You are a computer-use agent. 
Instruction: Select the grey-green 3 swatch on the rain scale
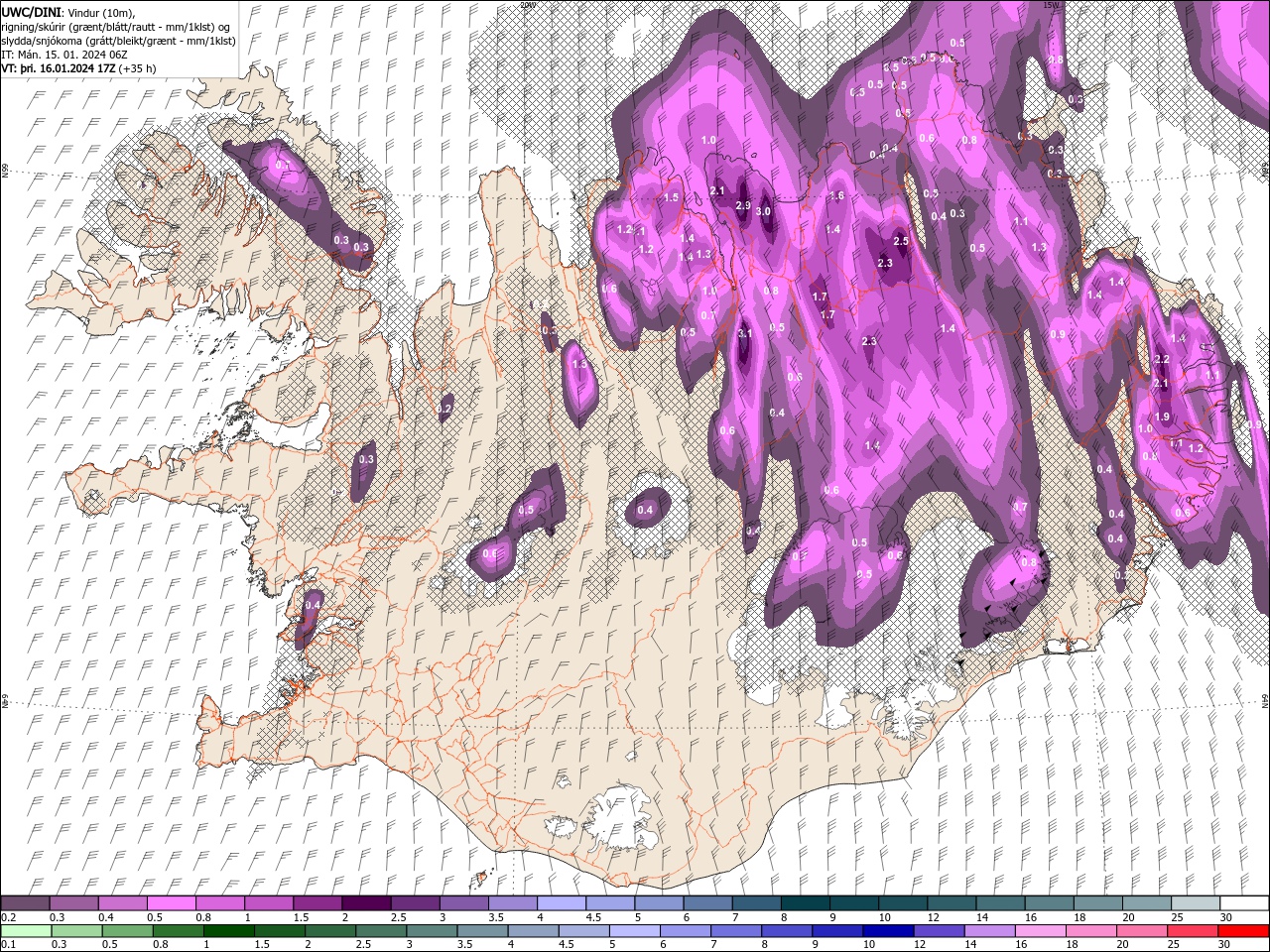(432, 931)
